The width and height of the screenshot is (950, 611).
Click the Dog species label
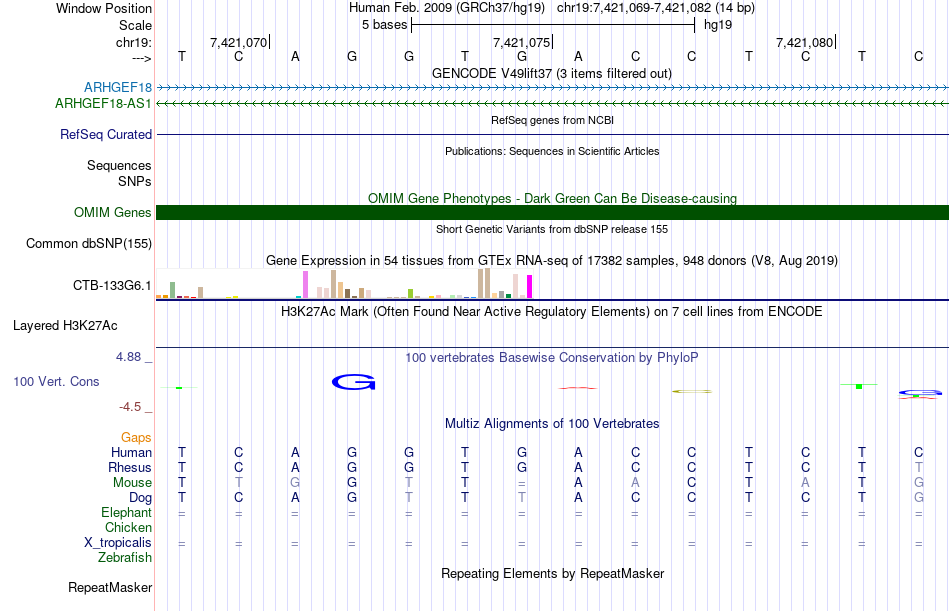(141, 498)
